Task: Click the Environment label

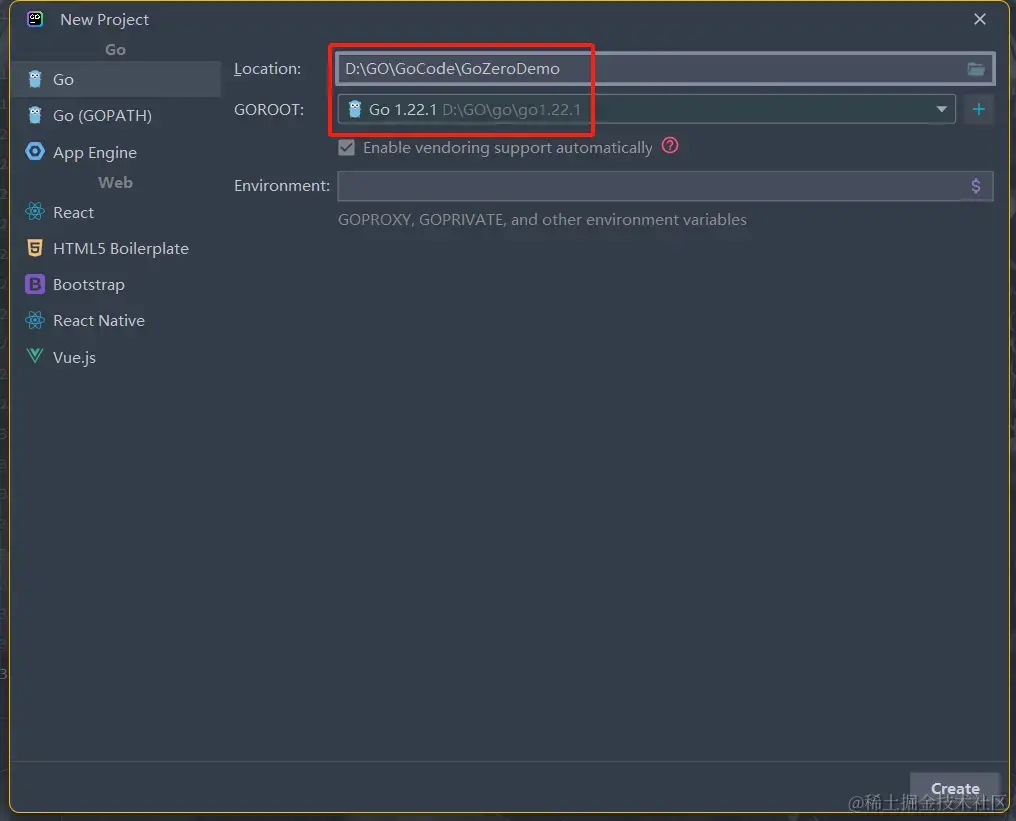Action: [281, 186]
